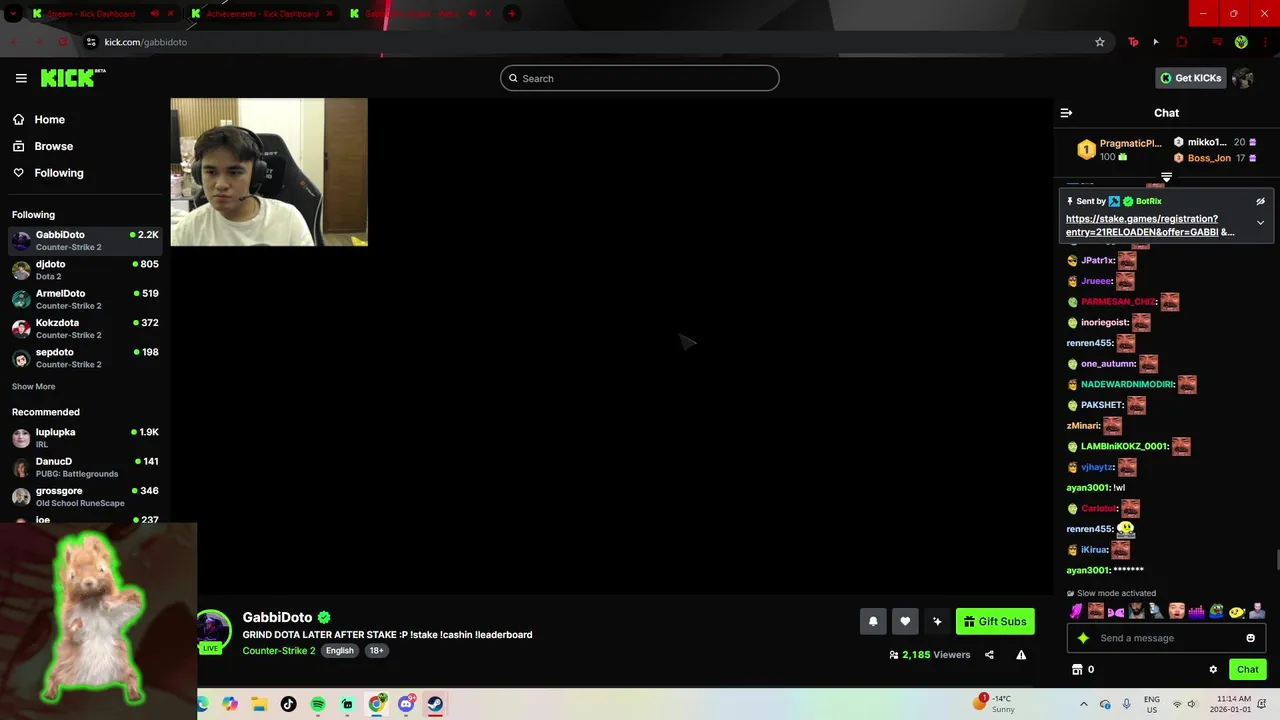Image resolution: width=1280 pixels, height=720 pixels.
Task: Open sepdoto channel in sidebar
Action: [85, 358]
